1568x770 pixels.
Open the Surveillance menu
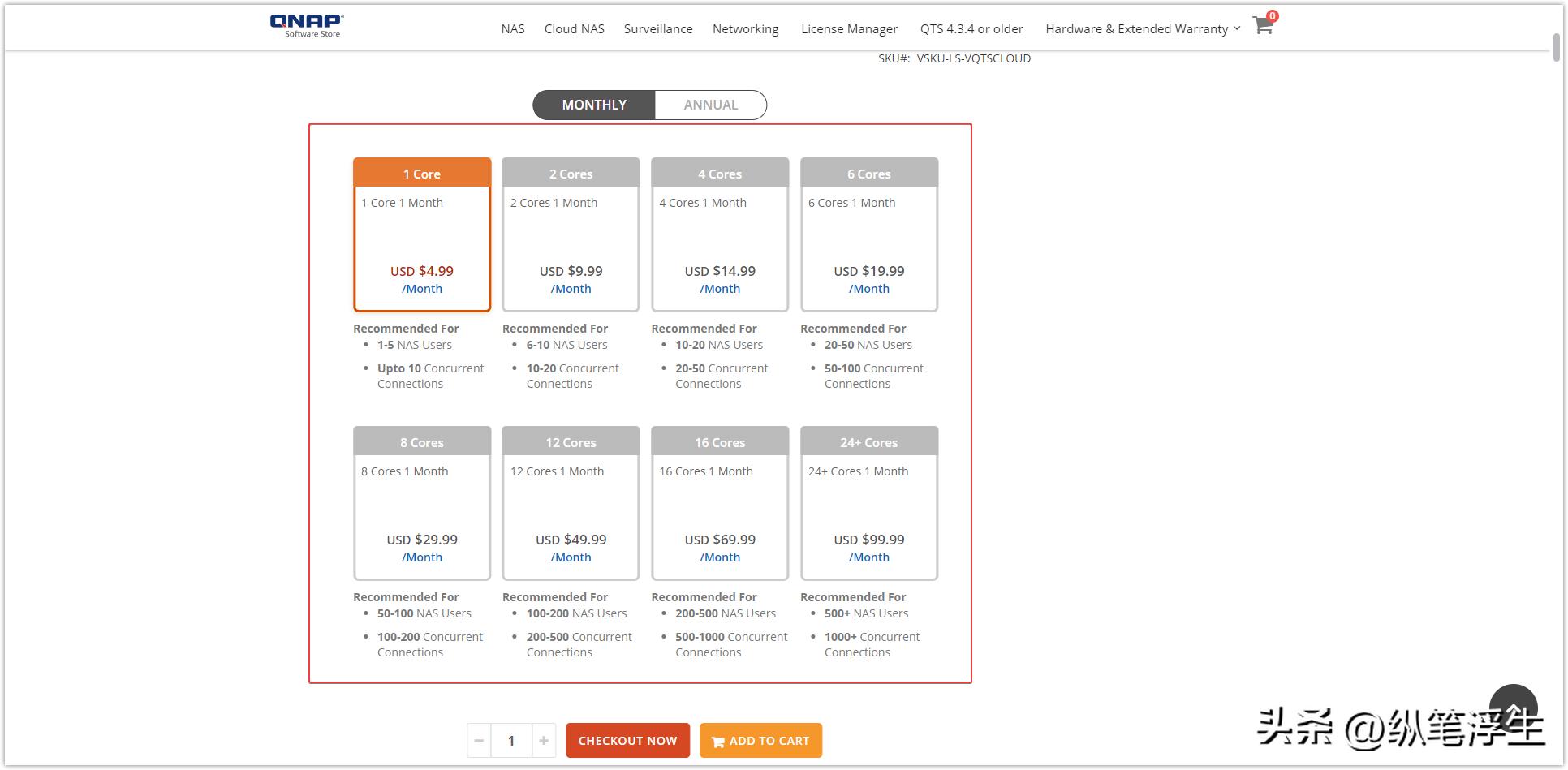[658, 28]
